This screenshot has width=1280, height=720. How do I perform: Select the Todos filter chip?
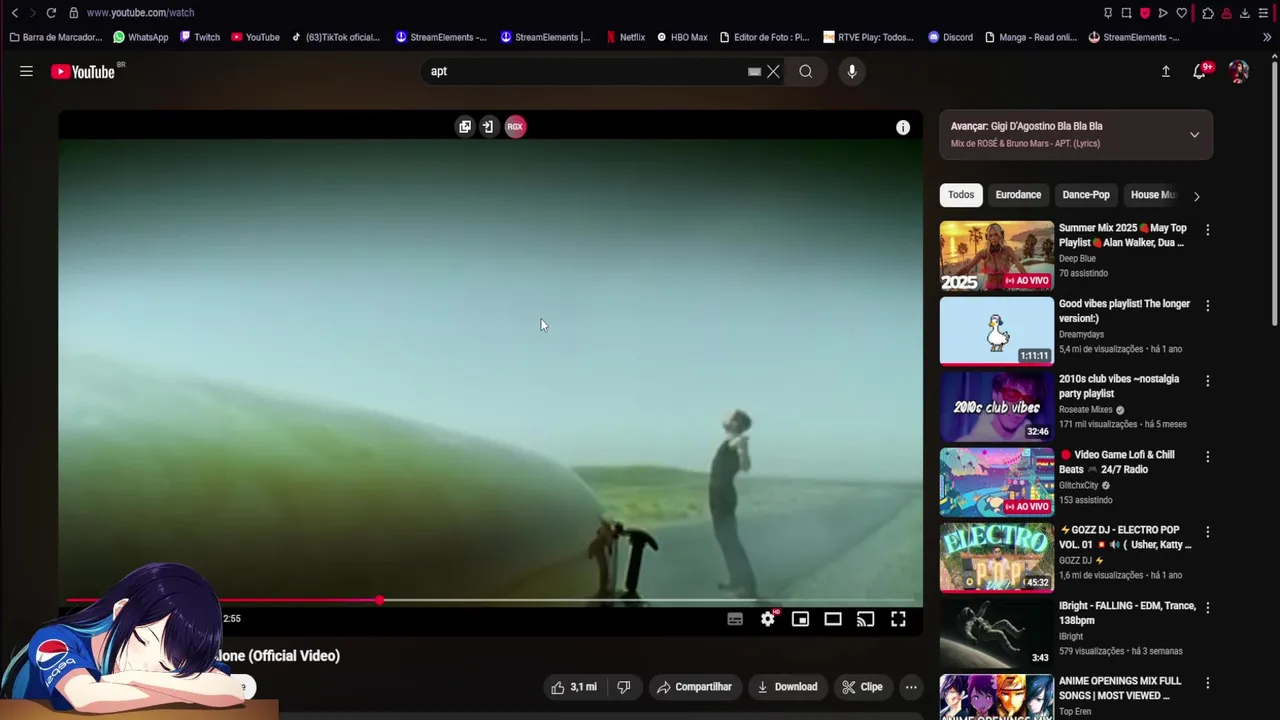tap(961, 195)
